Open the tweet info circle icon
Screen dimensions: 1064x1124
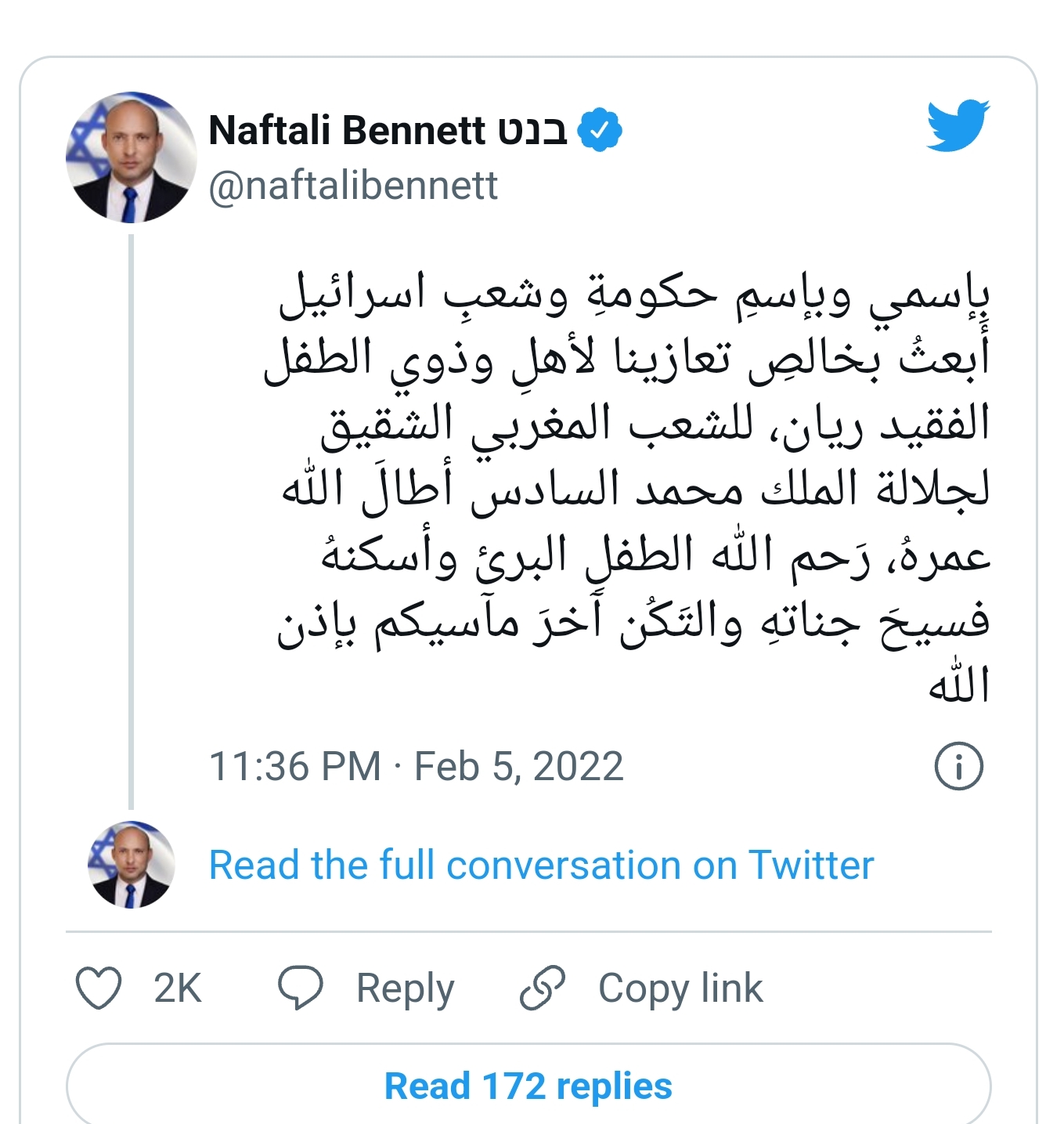pyautogui.click(x=958, y=766)
